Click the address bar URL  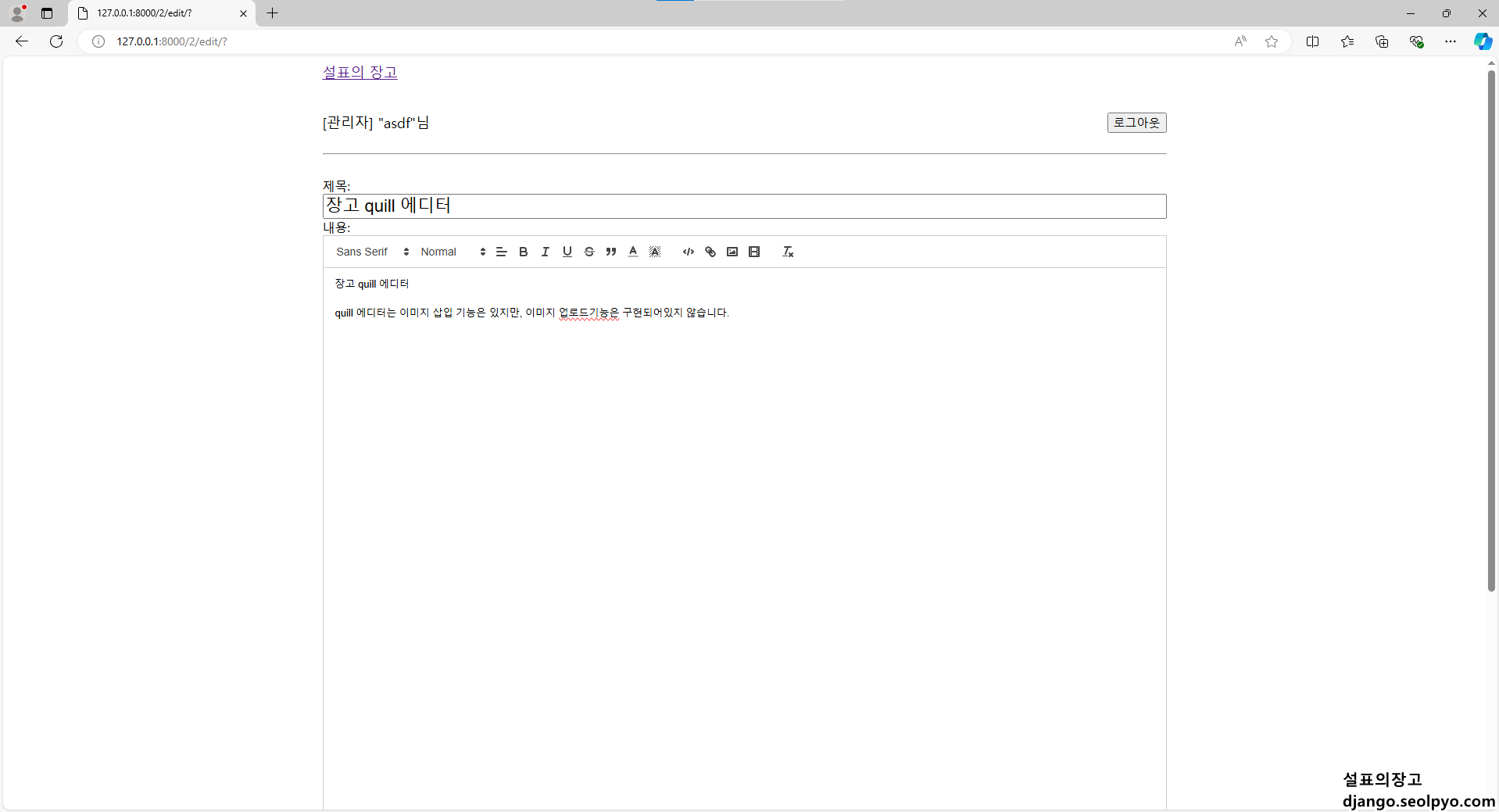coord(172,41)
